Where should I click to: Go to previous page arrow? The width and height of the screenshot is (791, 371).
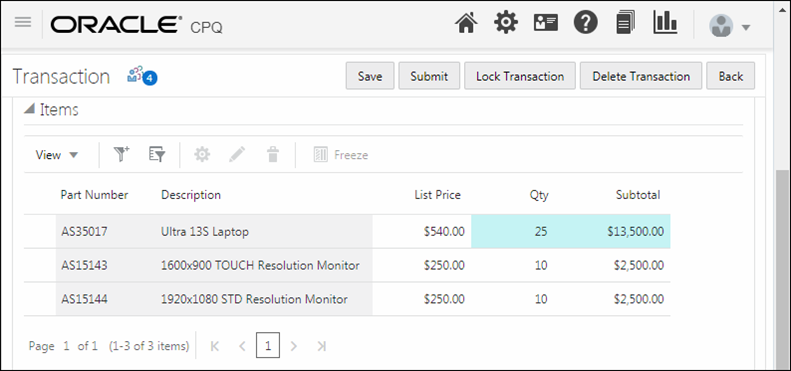pos(242,346)
